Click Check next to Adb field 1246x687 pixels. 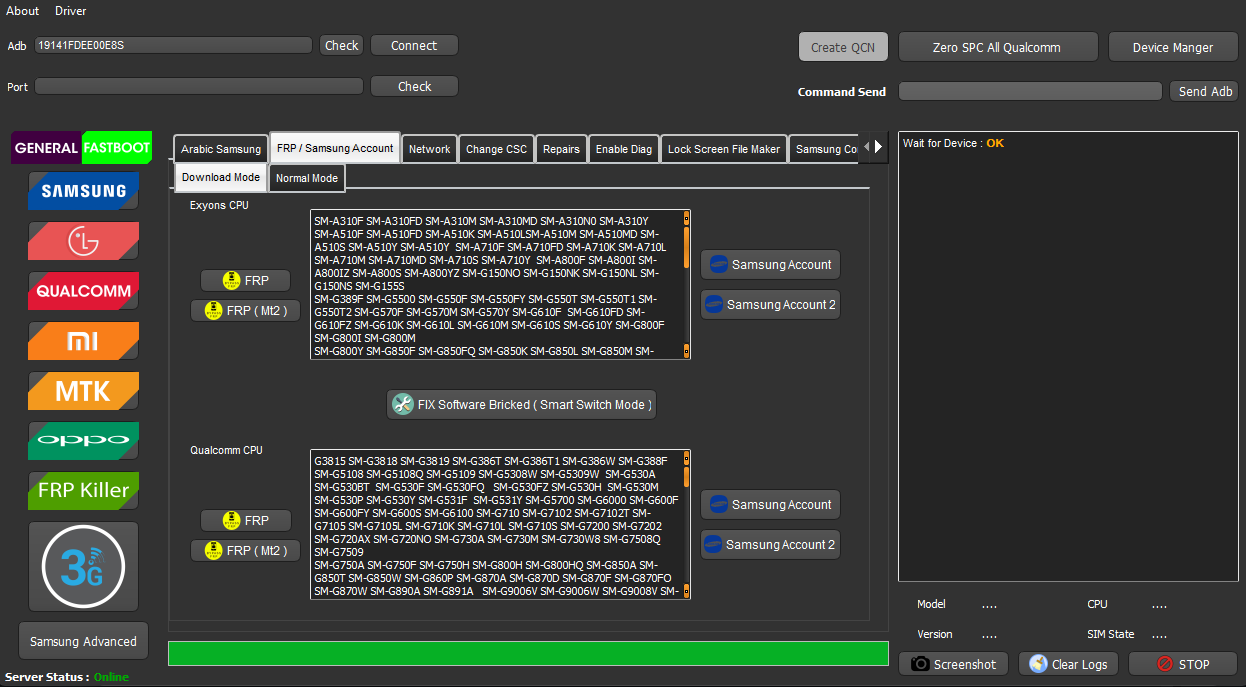342,45
